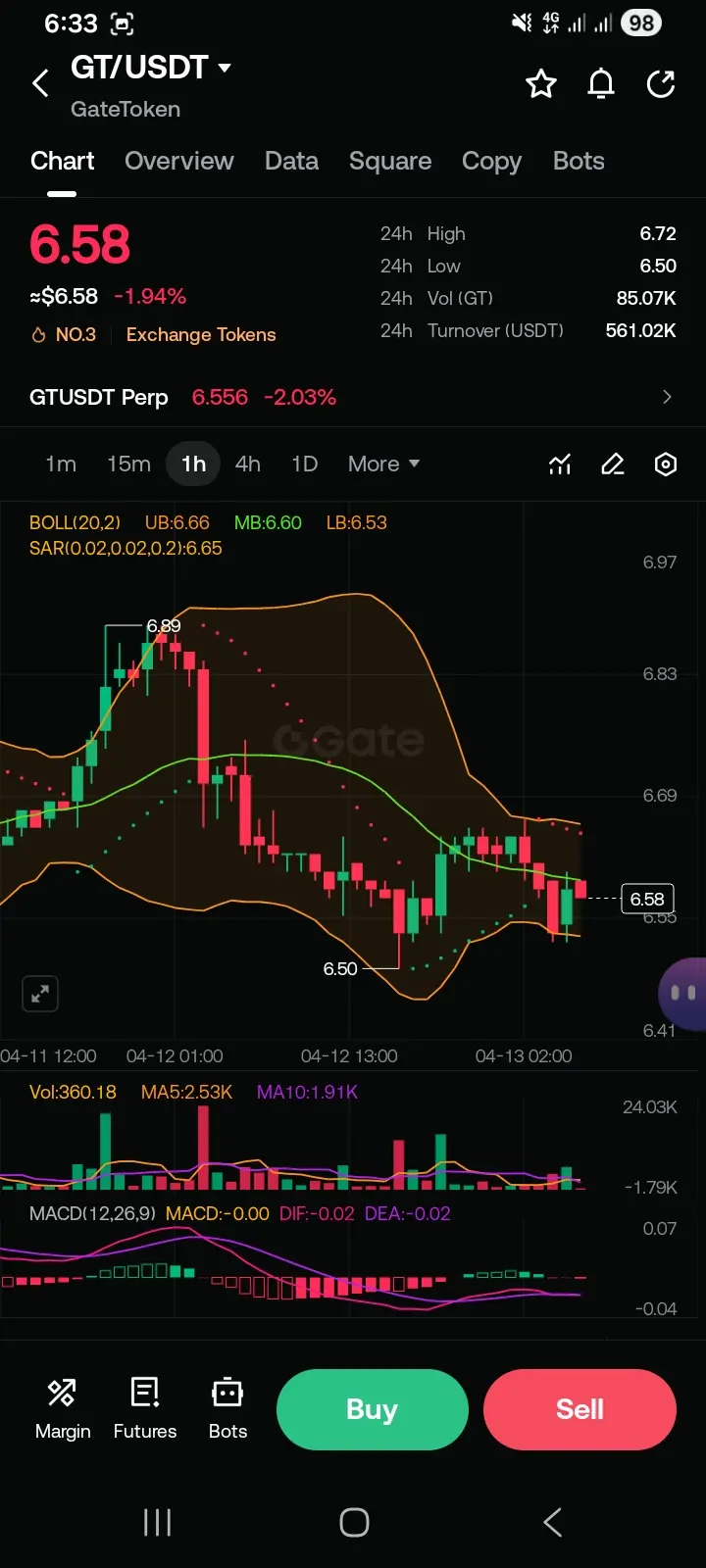
Task: Tap the floating assistant bubble
Action: click(683, 994)
